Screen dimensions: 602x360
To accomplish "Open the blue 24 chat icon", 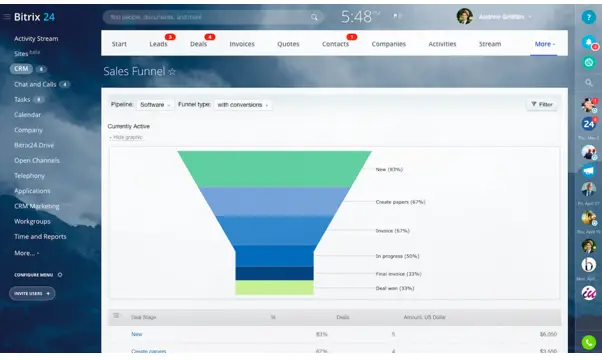I will point(588,124).
